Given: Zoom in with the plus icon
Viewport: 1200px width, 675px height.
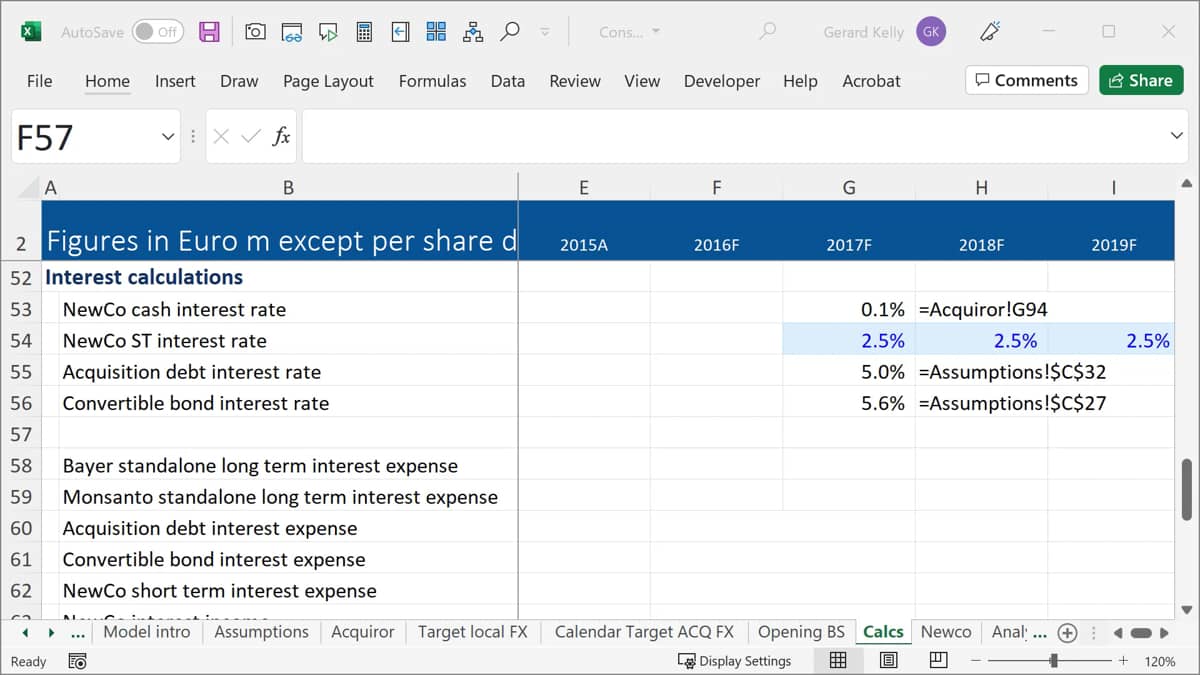Looking at the screenshot, I should click(x=1123, y=661).
